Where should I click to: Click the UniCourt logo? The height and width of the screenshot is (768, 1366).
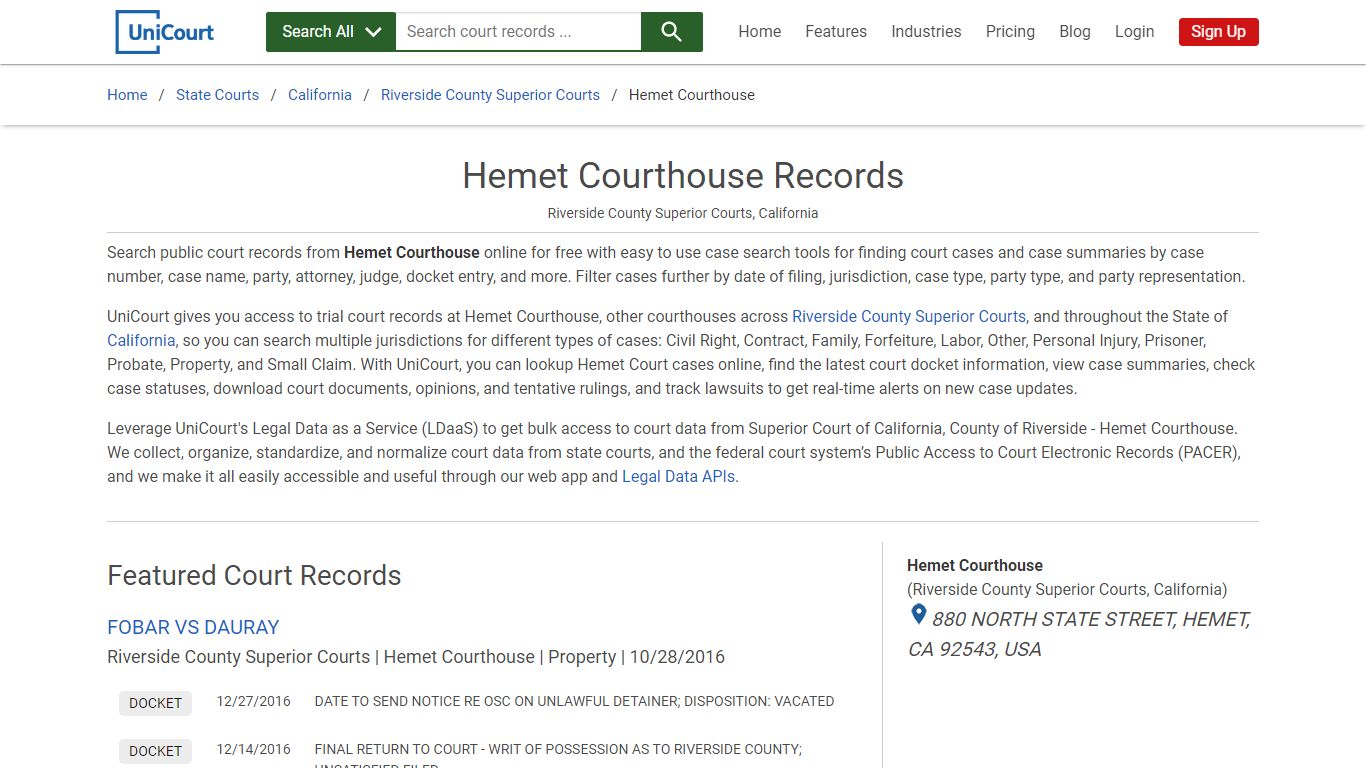tap(165, 32)
